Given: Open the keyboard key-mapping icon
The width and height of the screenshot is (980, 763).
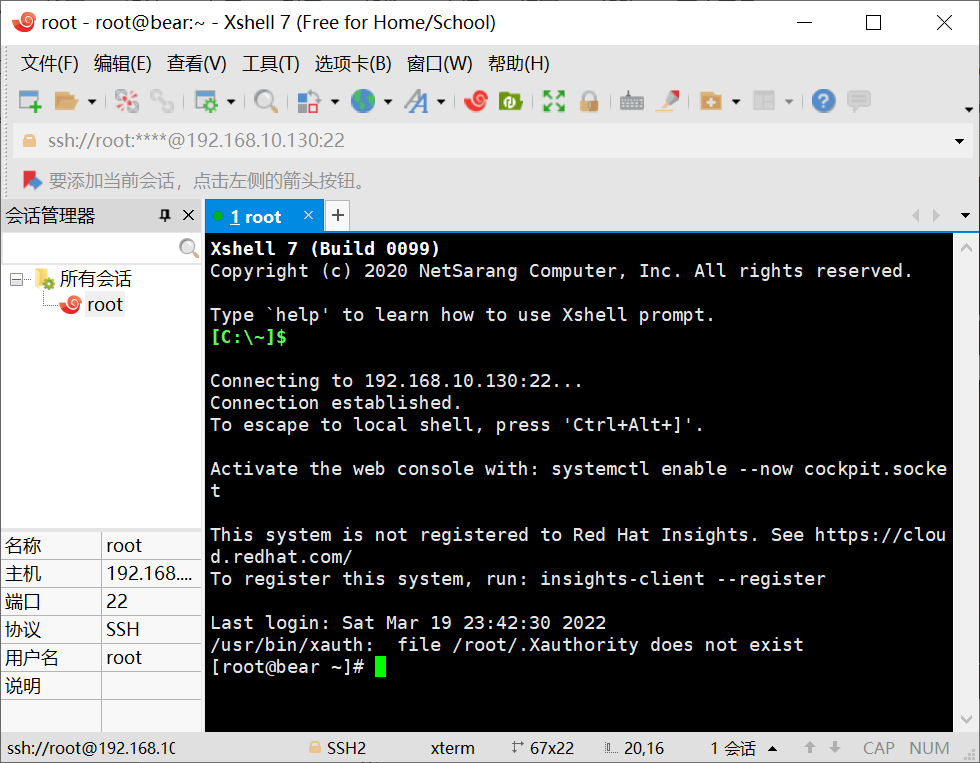Looking at the screenshot, I should 632,101.
